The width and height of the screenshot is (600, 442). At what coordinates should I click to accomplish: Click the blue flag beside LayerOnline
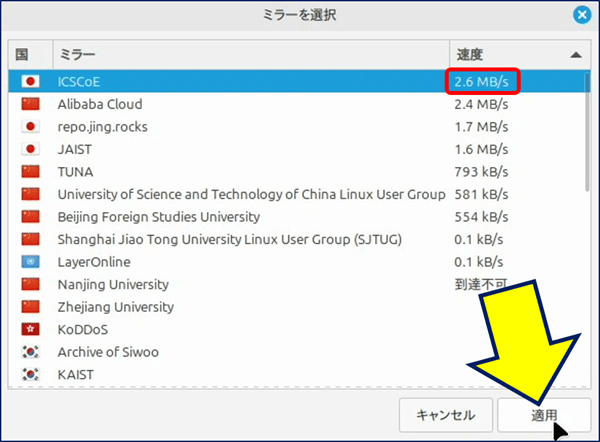pyautogui.click(x=30, y=262)
